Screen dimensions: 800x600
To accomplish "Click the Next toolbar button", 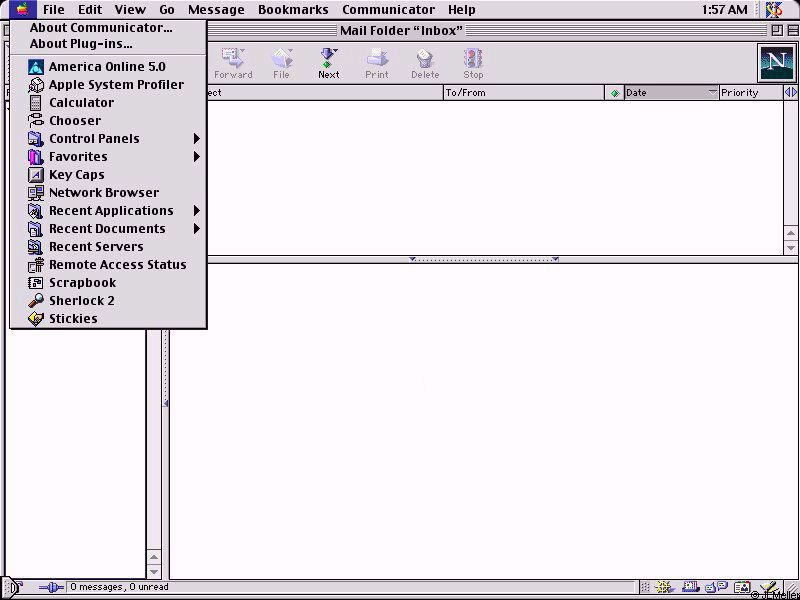I will click(x=329, y=63).
